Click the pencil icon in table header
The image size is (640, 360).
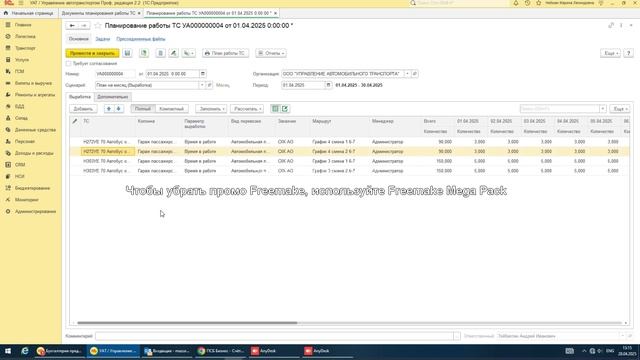click(75, 121)
